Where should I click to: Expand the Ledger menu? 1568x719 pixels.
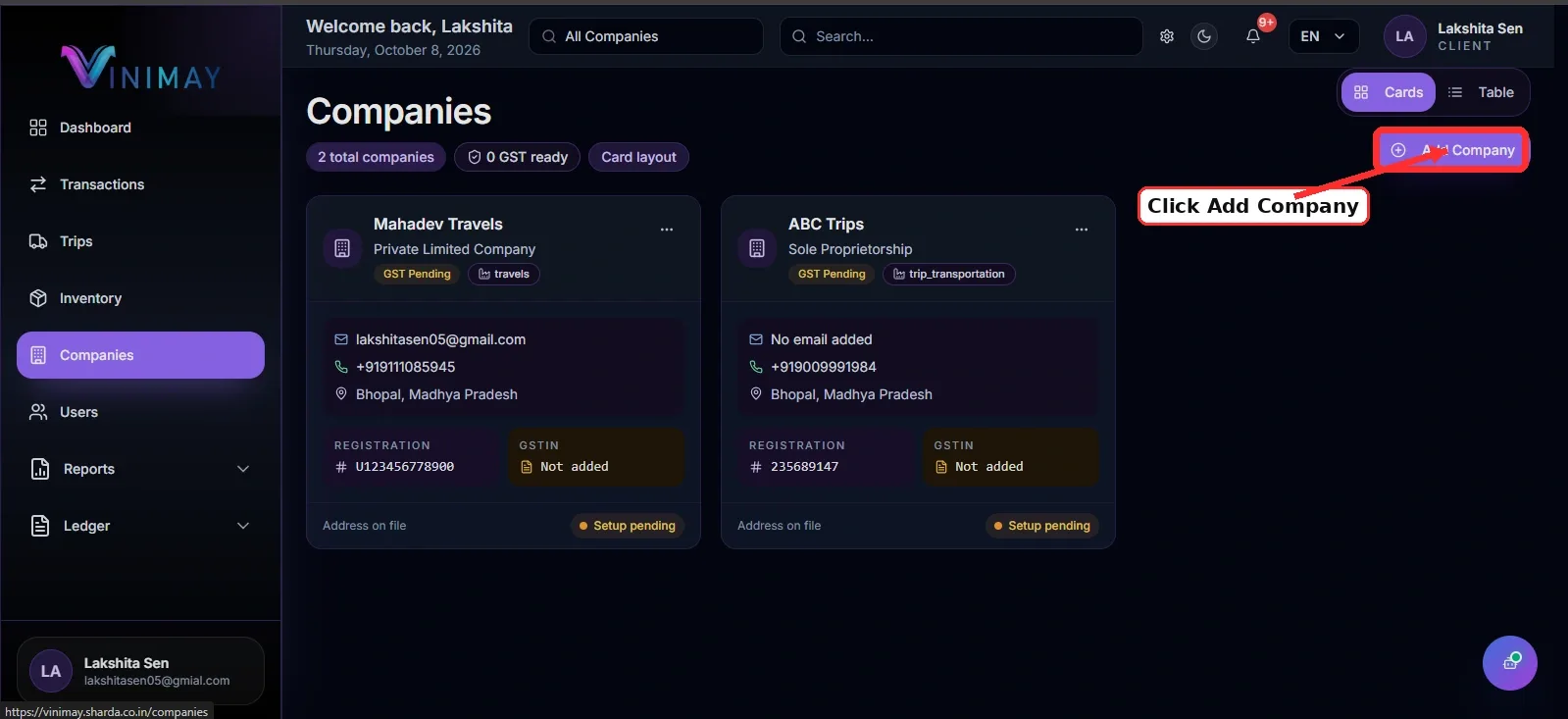(140, 526)
